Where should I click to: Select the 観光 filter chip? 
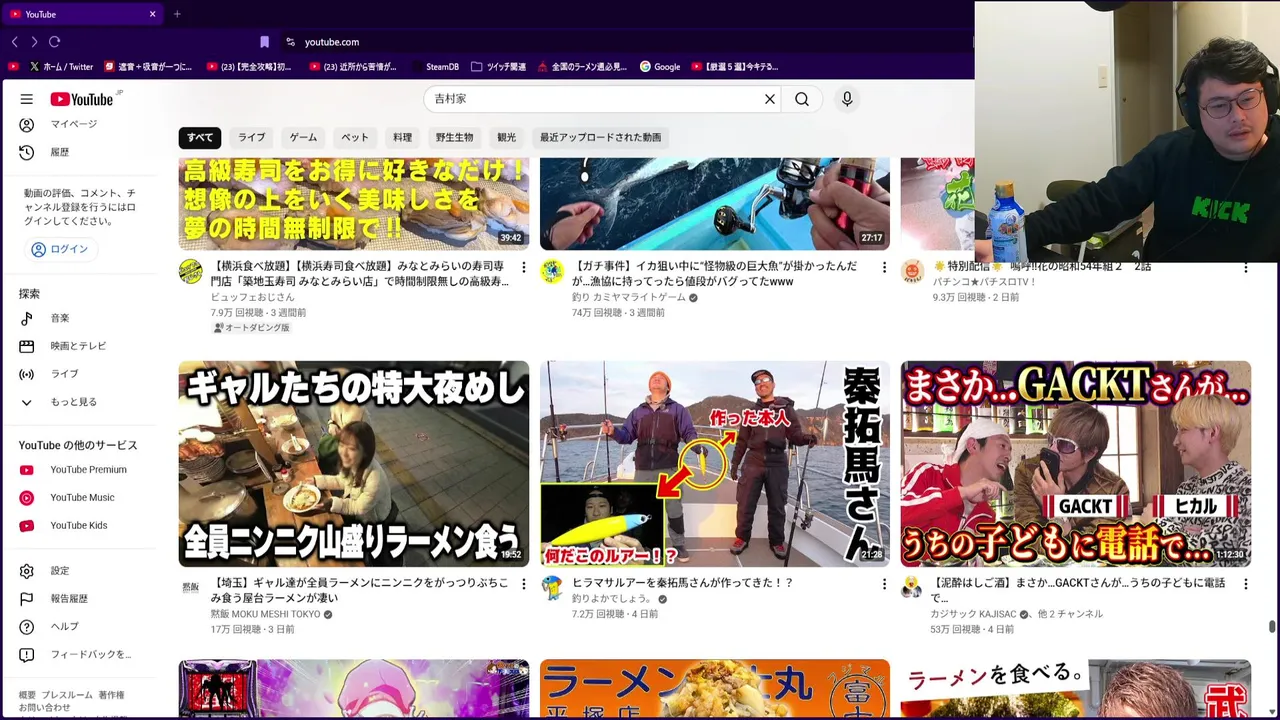point(507,138)
